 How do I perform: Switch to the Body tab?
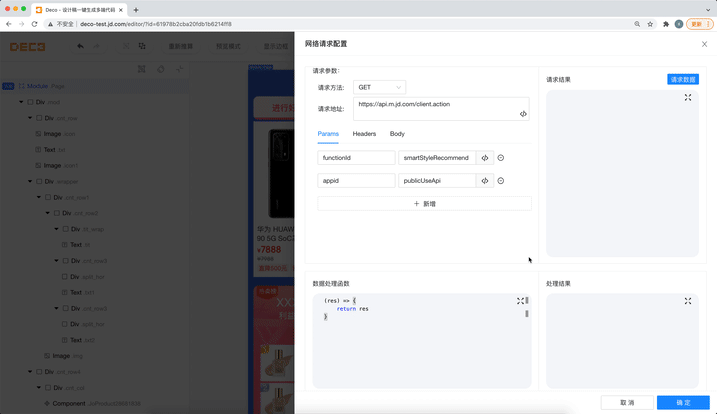pos(397,134)
